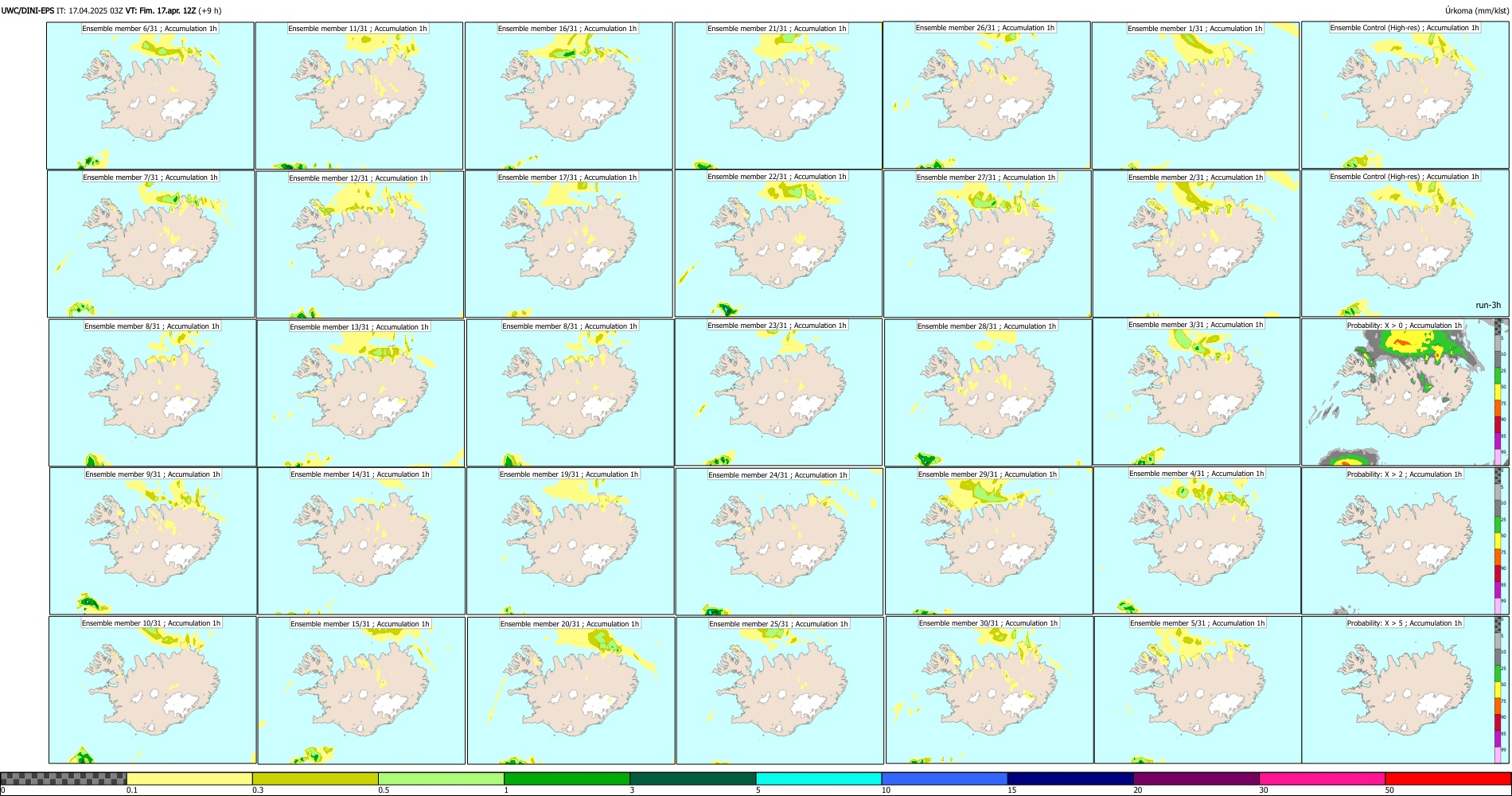This screenshot has width=1512, height=796.
Task: Click the run-3h label
Action: coord(1487,305)
